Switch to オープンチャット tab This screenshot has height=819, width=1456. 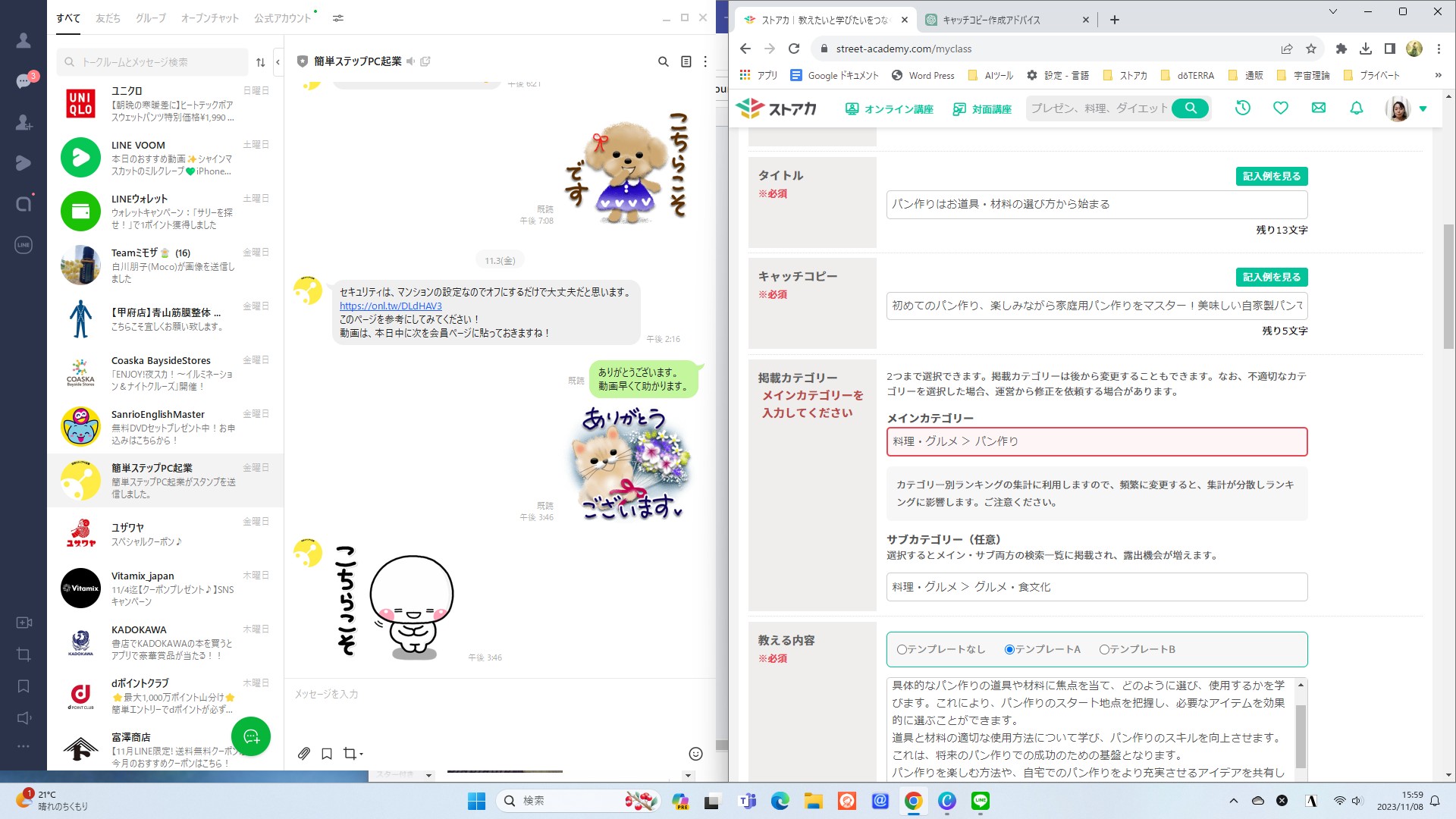tap(209, 18)
